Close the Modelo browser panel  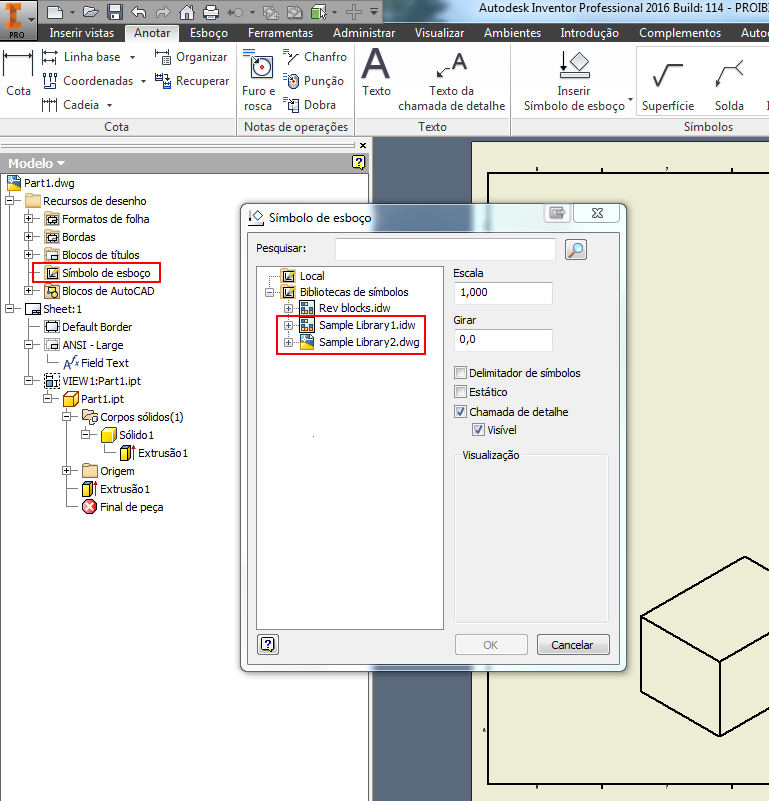pos(363,146)
